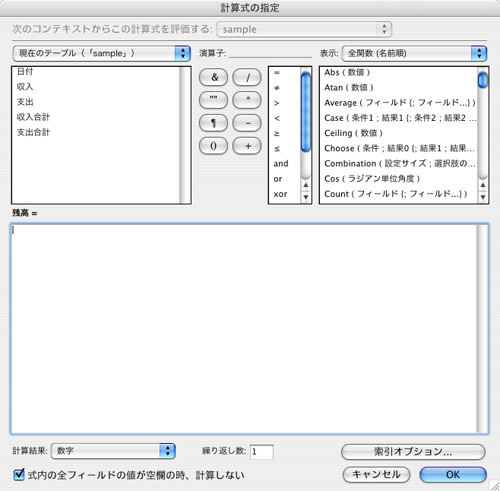Insert the ampersand concatenation operator
The width and height of the screenshot is (500, 491).
[213, 77]
